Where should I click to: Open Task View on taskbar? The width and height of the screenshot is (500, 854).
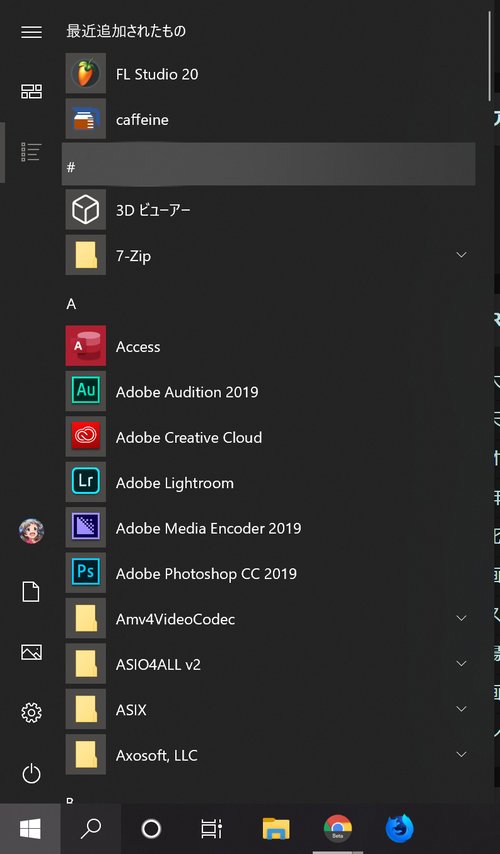point(211,829)
